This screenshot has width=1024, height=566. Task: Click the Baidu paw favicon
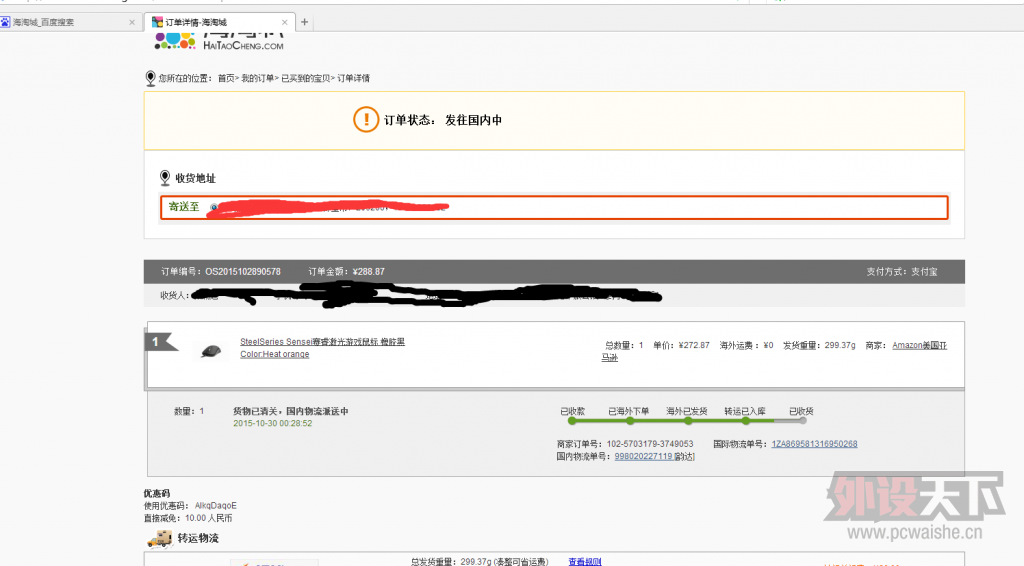[x=5, y=22]
